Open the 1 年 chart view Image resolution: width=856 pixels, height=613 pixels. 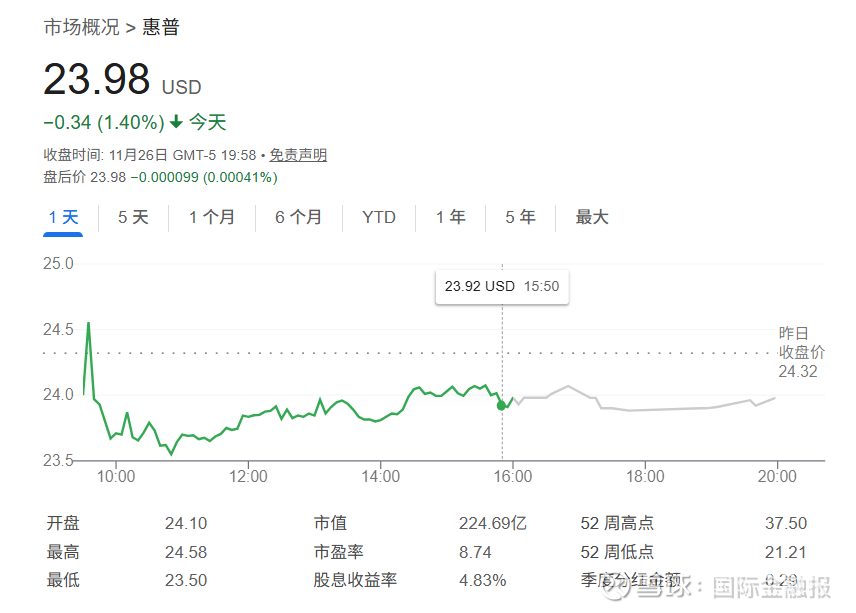click(x=450, y=217)
